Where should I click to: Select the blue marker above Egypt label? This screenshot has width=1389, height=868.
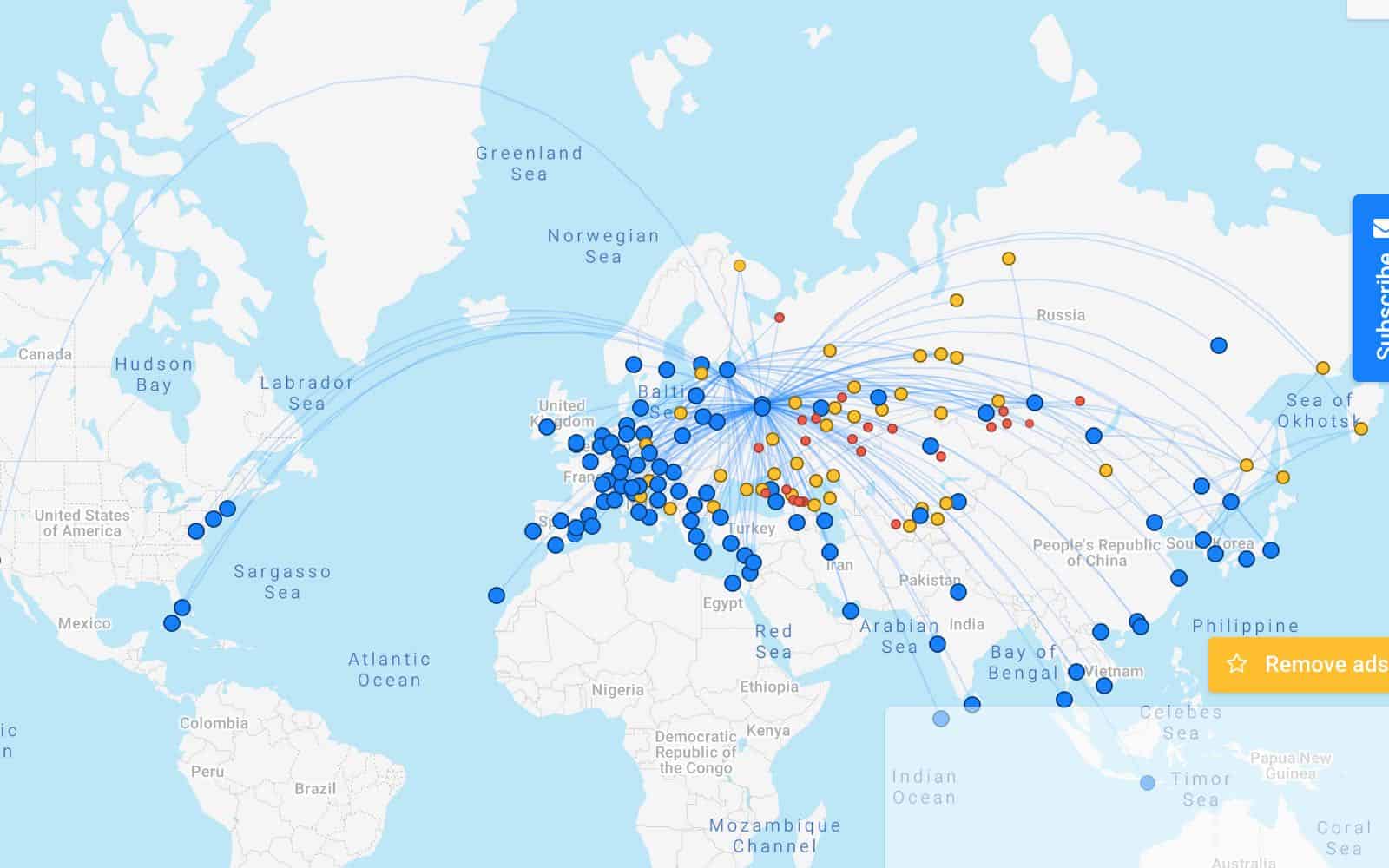[733, 583]
